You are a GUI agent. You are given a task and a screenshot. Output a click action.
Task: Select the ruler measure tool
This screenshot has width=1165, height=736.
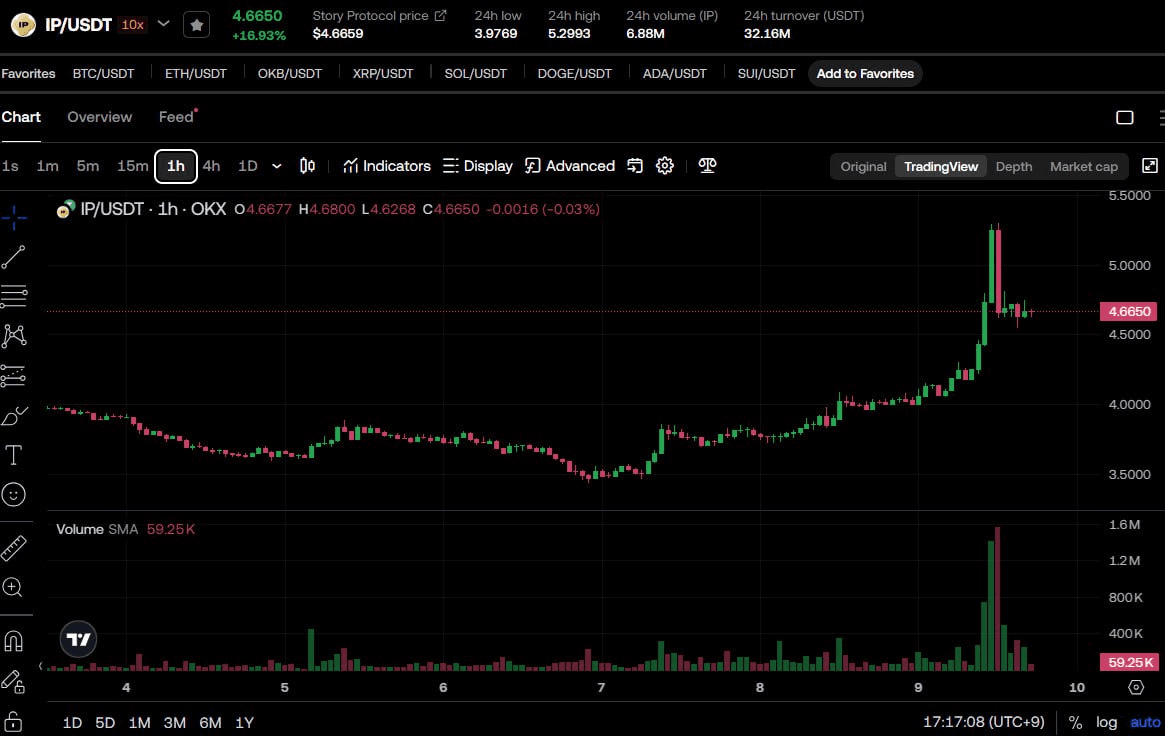pyautogui.click(x=14, y=548)
